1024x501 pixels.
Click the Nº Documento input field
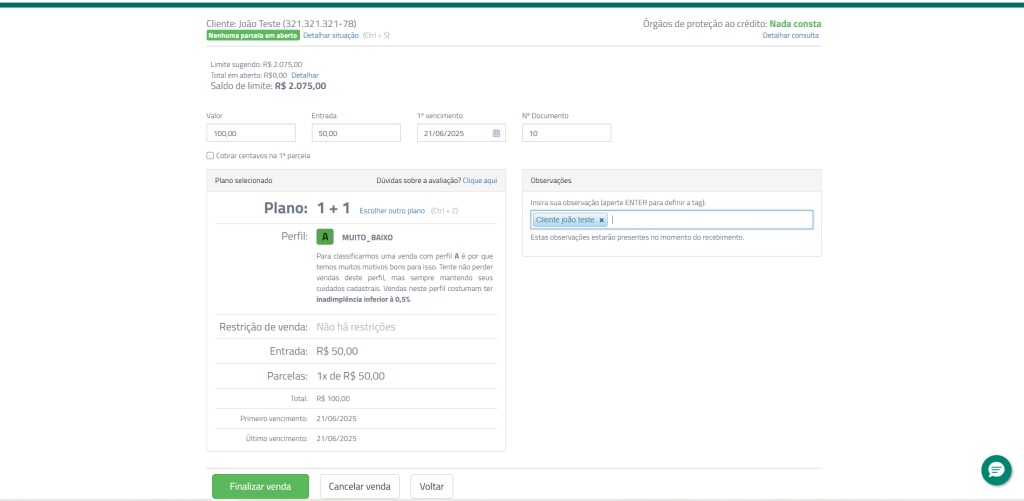[566, 133]
